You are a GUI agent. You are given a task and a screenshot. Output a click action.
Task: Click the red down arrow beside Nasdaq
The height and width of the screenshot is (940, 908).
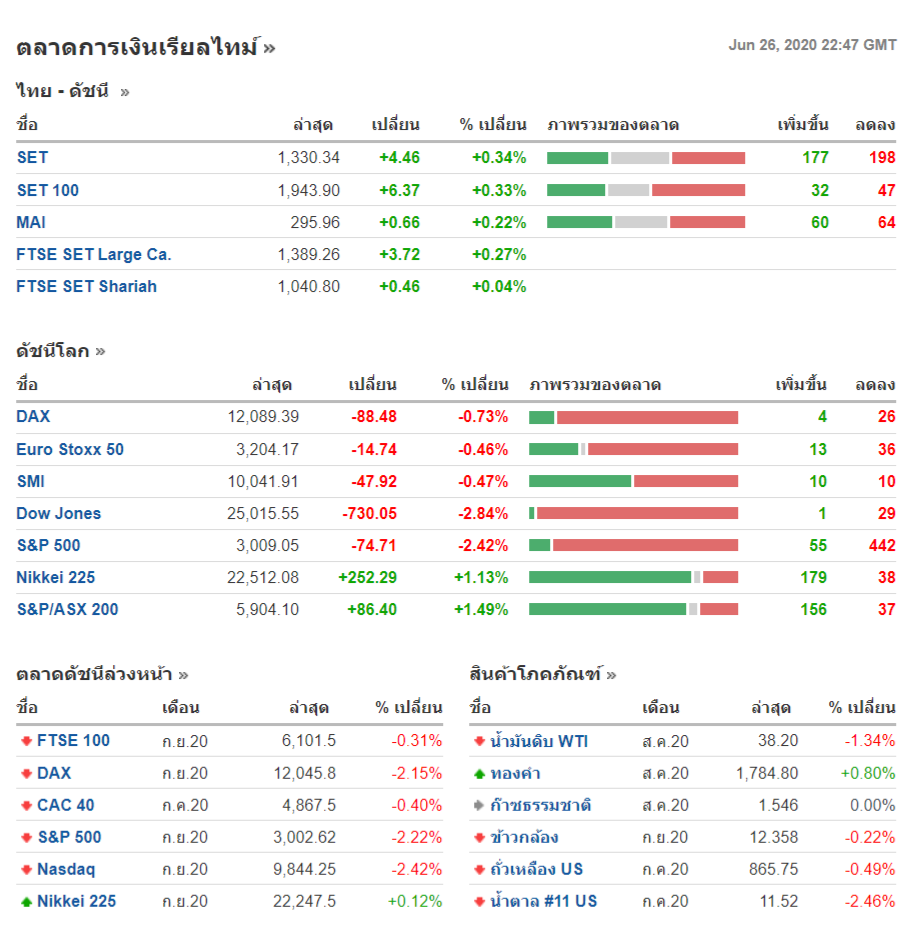click(x=26, y=870)
